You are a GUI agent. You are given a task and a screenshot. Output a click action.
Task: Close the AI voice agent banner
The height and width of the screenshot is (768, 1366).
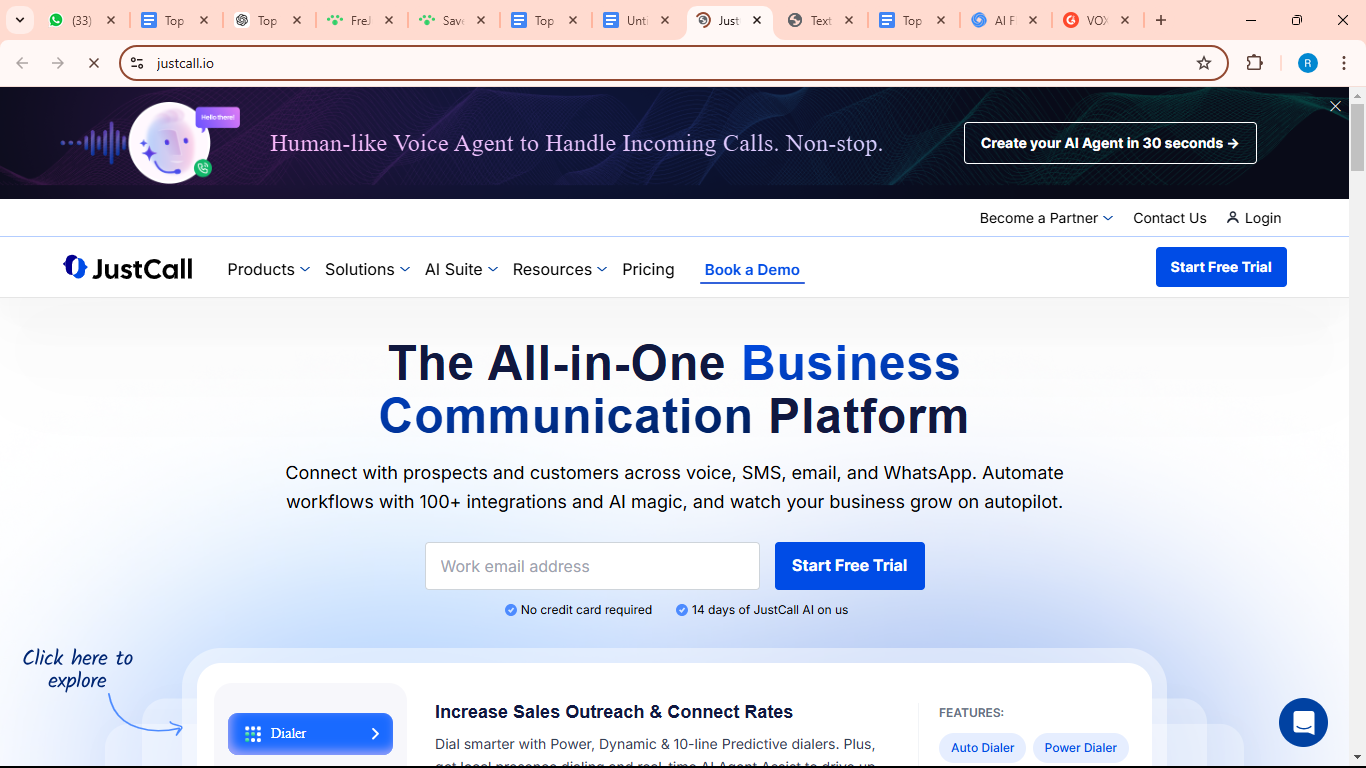click(x=1335, y=106)
